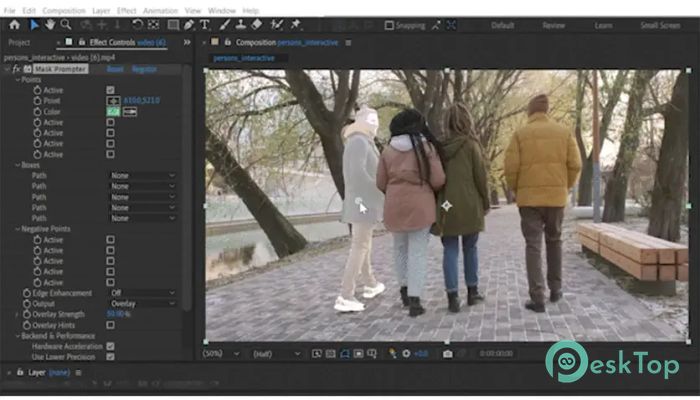Select the Puppet Pin tool
This screenshot has height=400, width=700.
[295, 25]
